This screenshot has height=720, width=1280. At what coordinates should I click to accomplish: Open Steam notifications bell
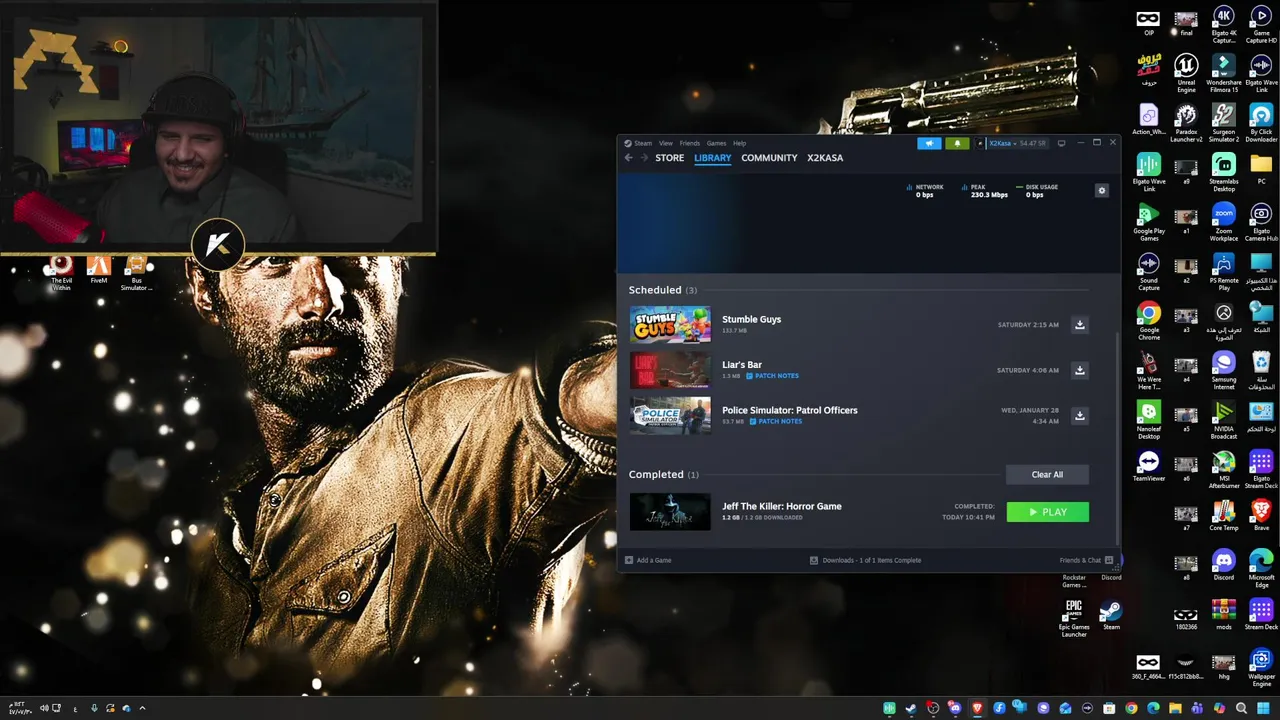click(x=957, y=143)
